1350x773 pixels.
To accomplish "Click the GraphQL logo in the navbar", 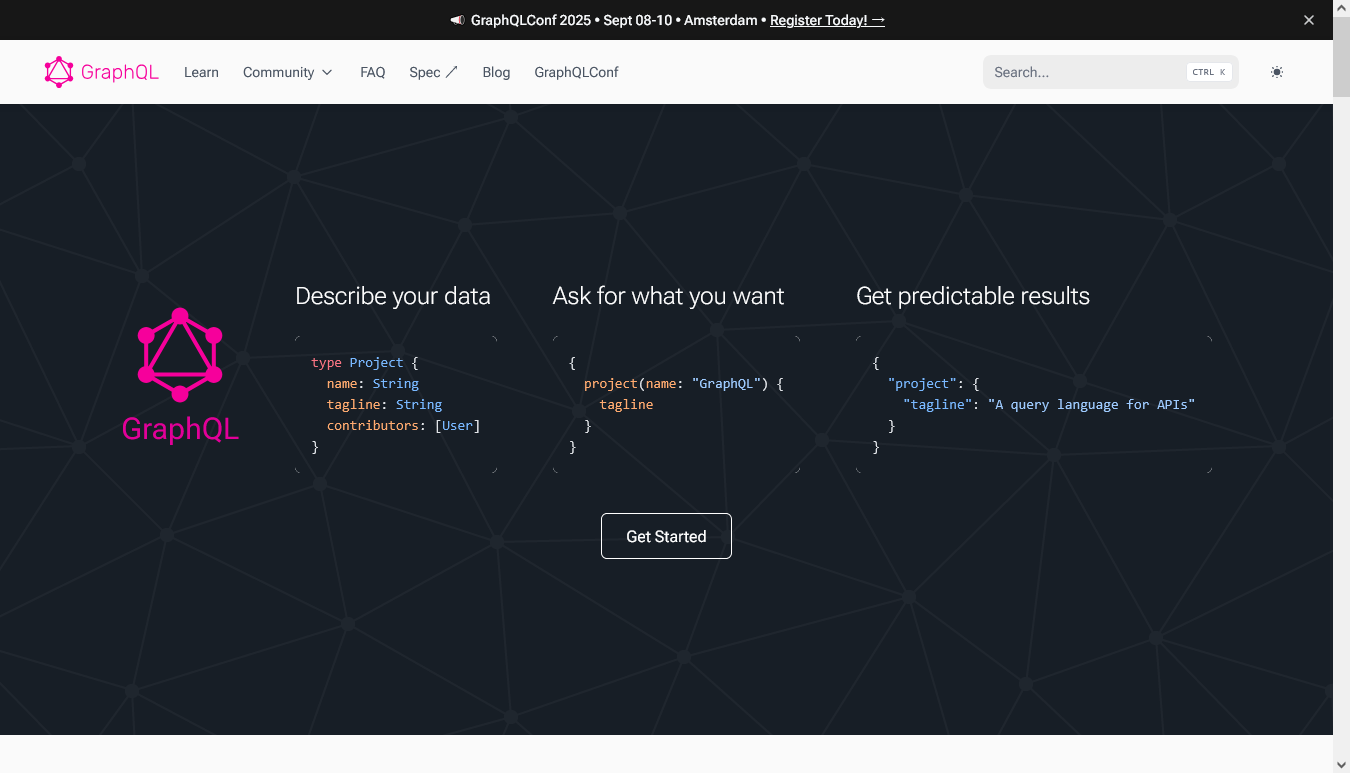I will coord(101,72).
